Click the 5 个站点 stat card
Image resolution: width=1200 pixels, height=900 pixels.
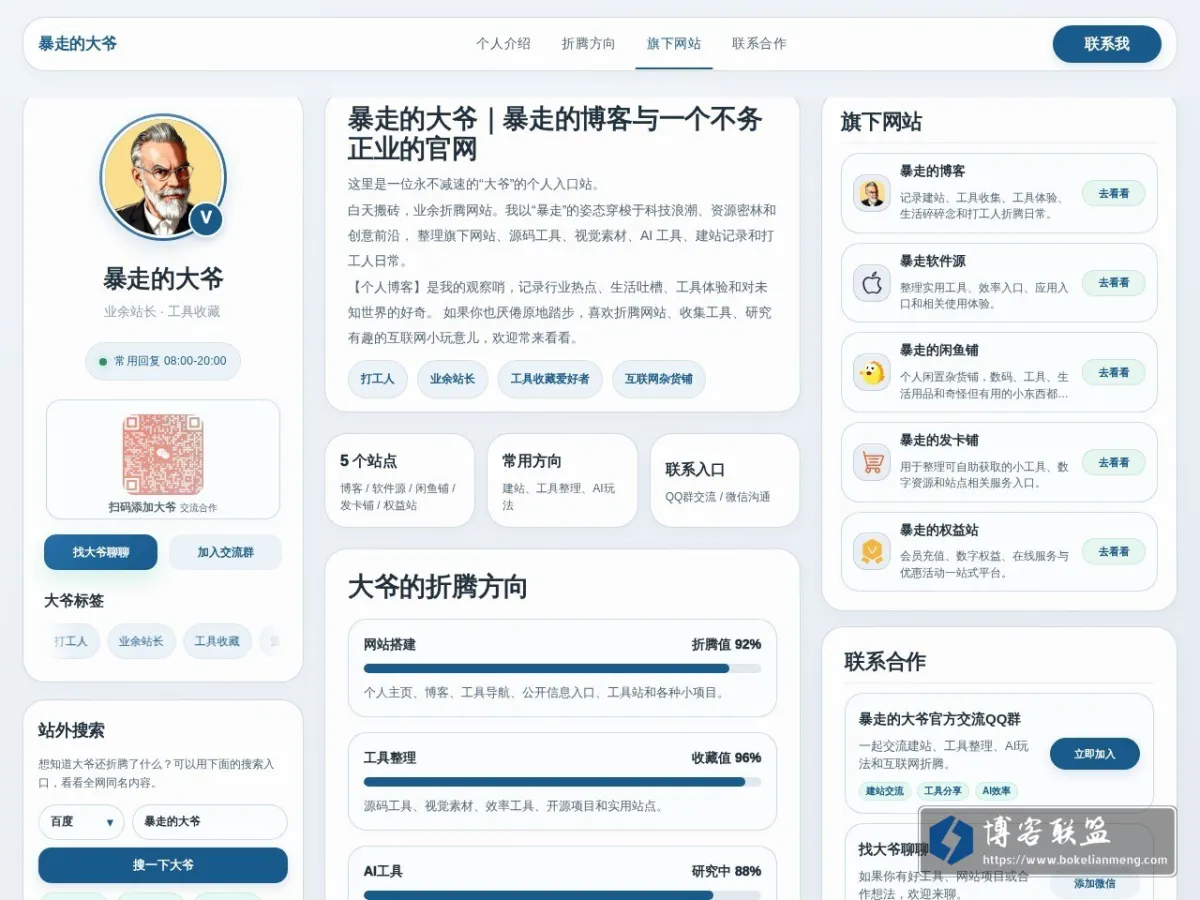(x=400, y=481)
